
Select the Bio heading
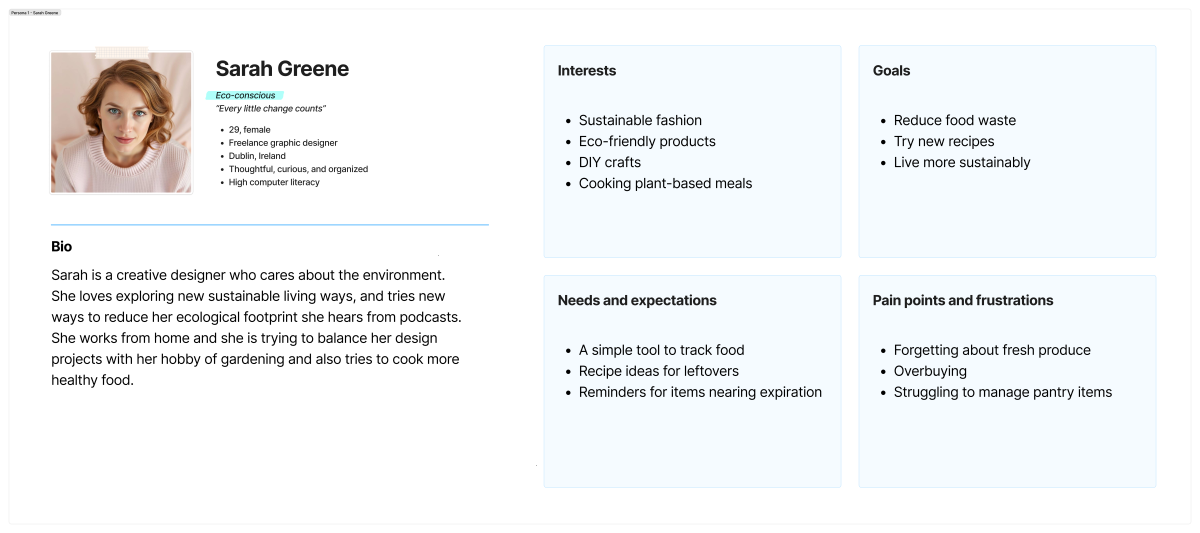[x=62, y=247]
